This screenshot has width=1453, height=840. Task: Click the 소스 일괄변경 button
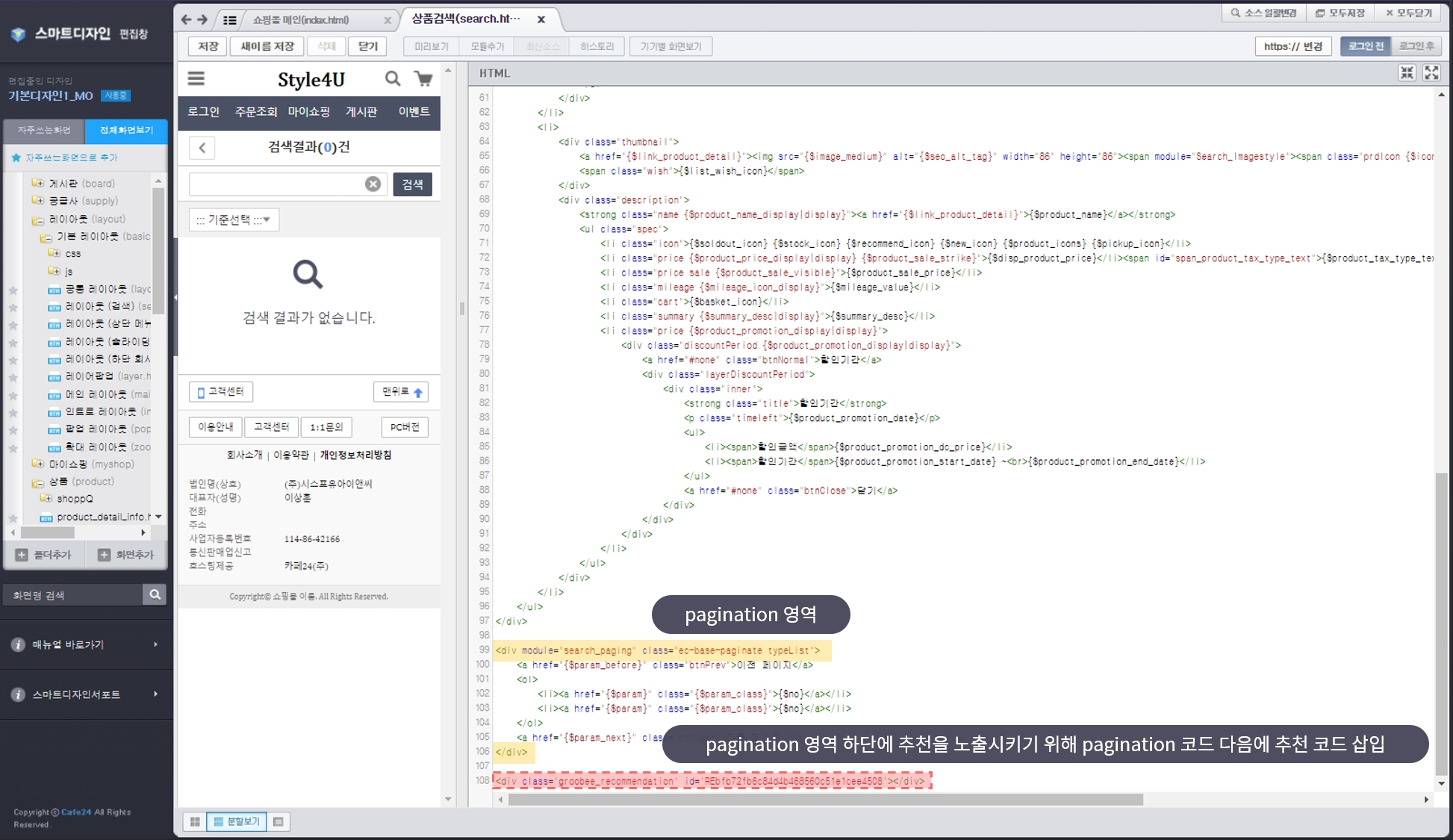click(1263, 13)
